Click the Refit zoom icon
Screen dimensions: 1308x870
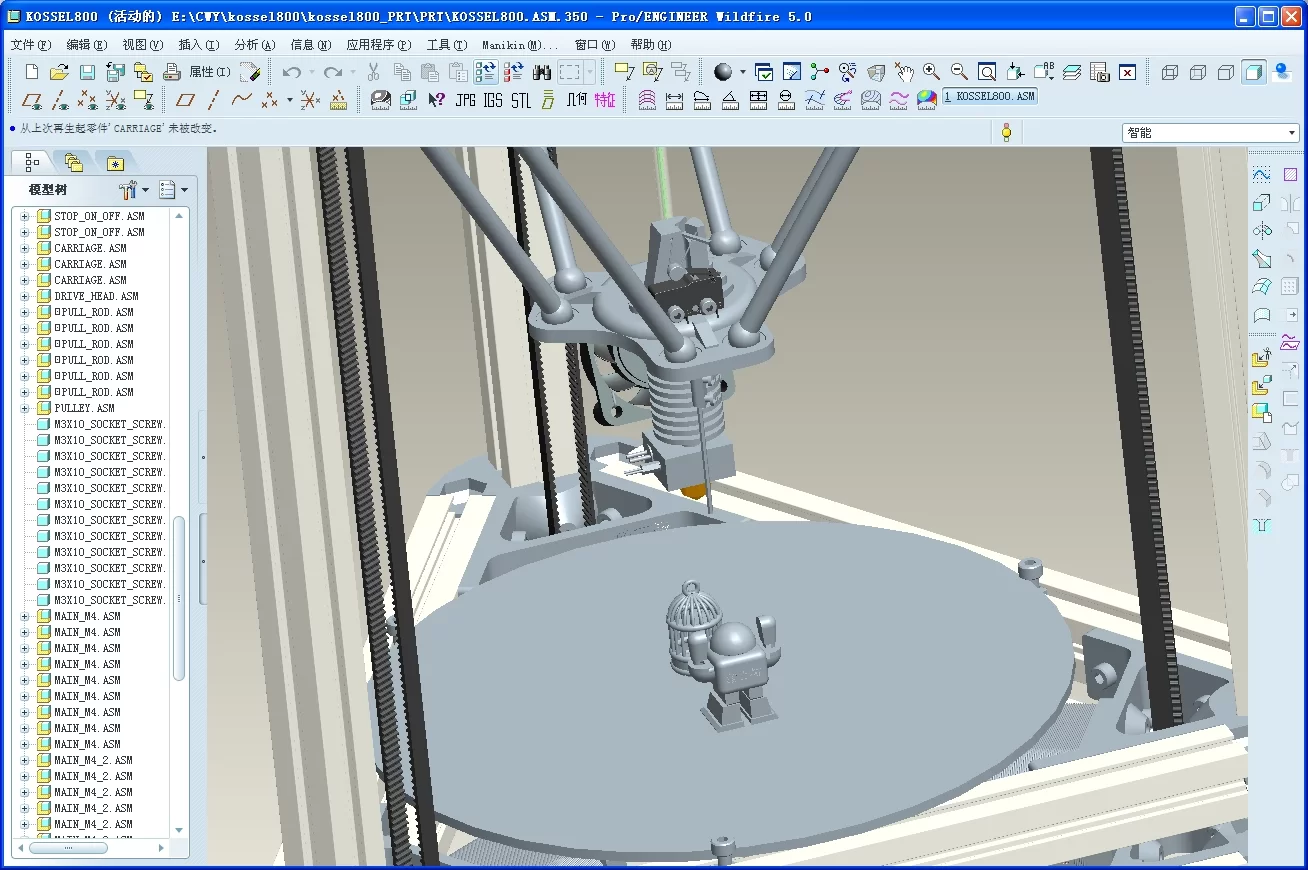point(987,72)
